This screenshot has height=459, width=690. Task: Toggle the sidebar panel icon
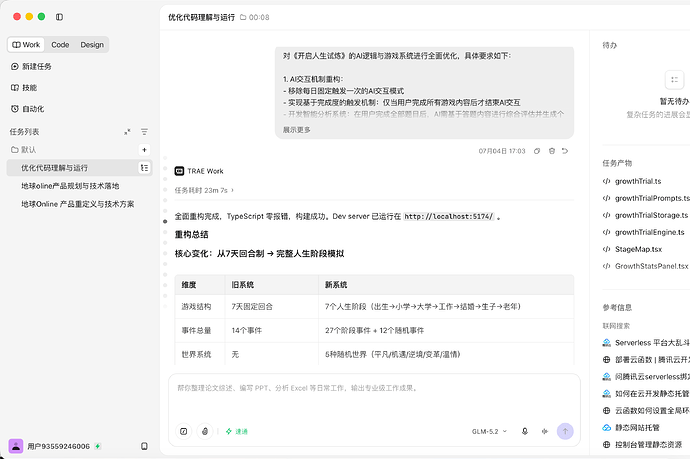59,17
